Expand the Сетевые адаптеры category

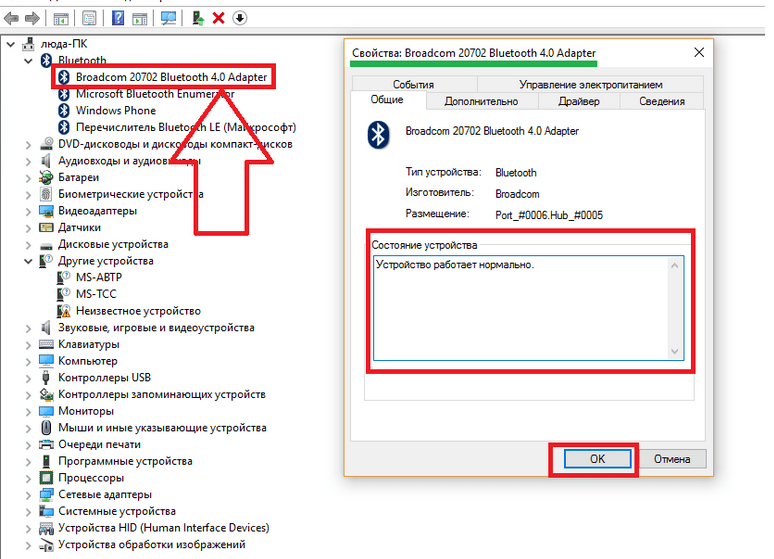(x=28, y=495)
